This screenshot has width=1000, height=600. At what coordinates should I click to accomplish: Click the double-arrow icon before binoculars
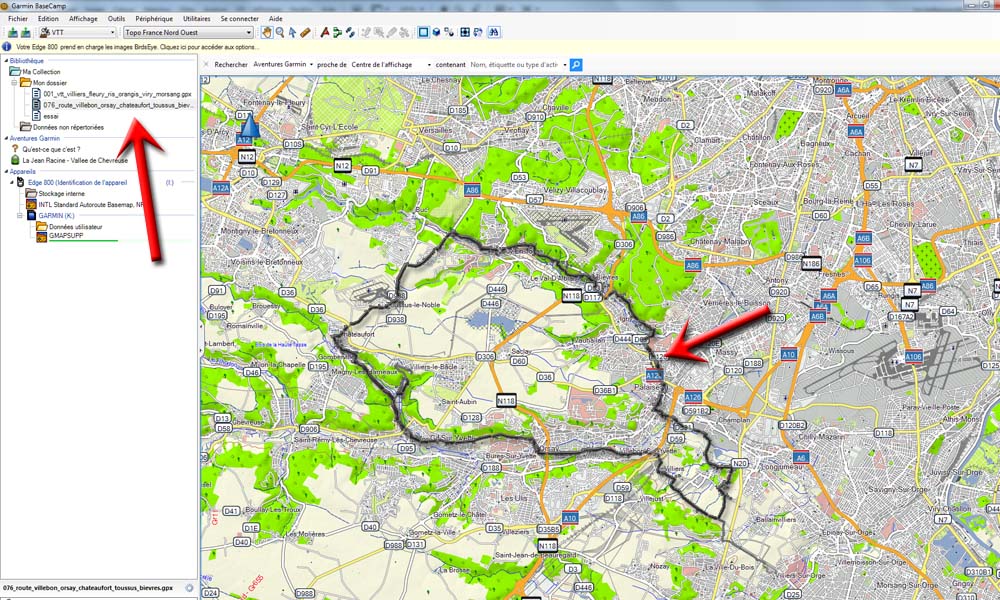478,33
